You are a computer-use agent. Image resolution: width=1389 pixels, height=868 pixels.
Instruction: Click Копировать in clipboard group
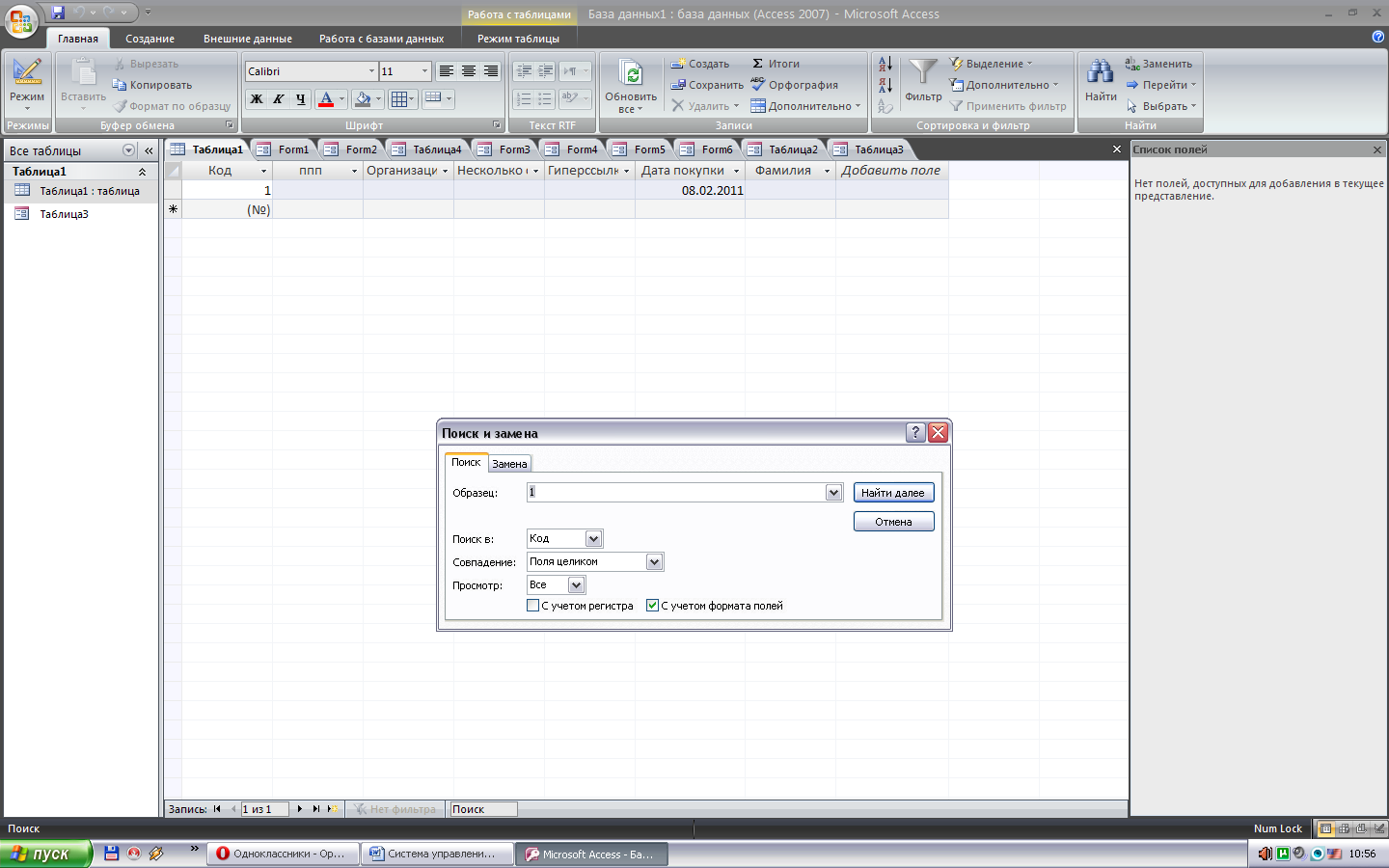click(x=152, y=85)
